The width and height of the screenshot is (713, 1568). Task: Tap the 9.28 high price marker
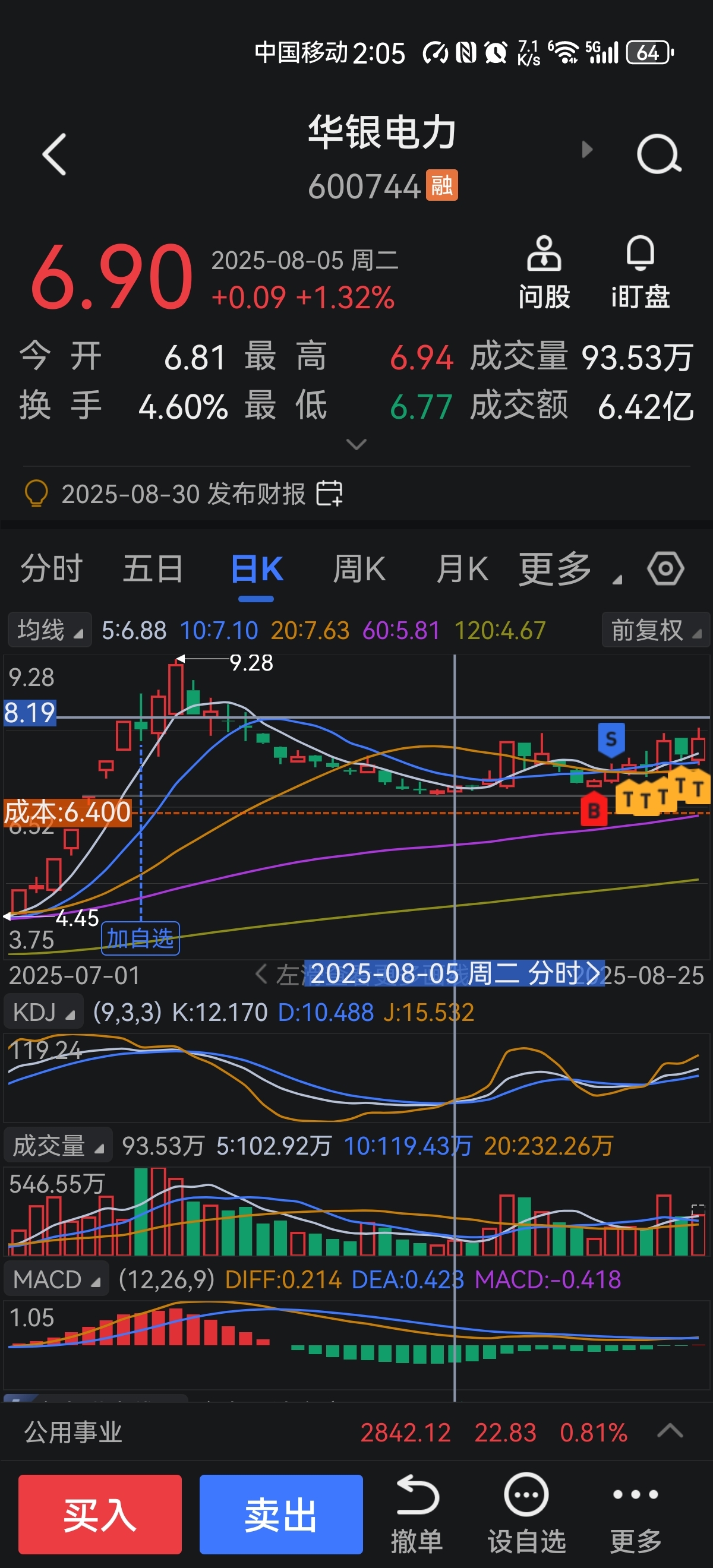coord(251,662)
